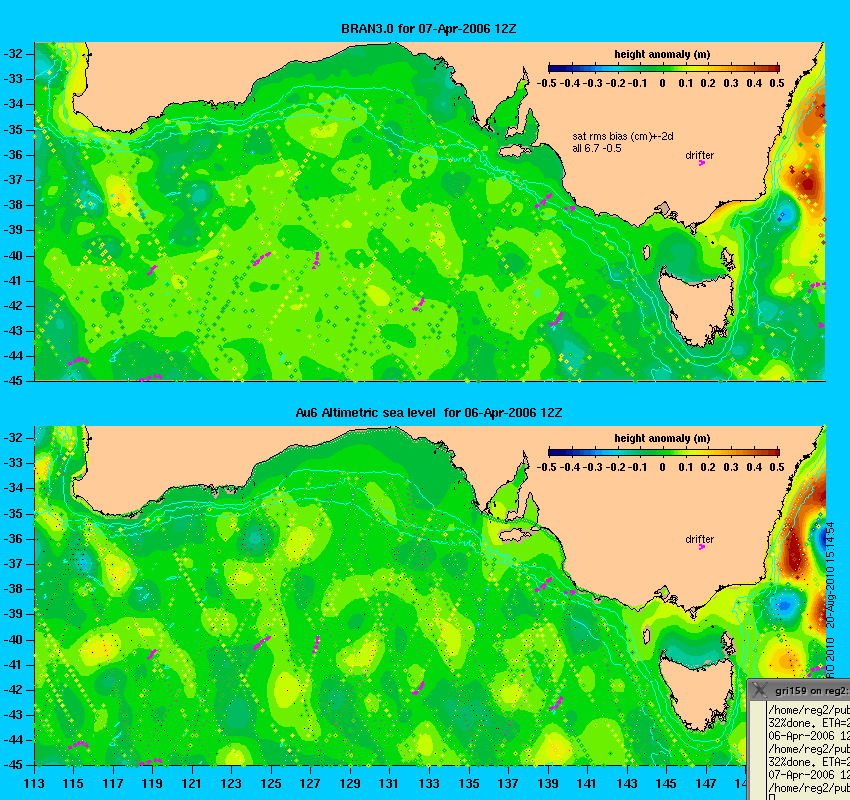Click the magenta drifter marker in the bottom map legend
This screenshot has height=800, width=850.
coord(701,547)
